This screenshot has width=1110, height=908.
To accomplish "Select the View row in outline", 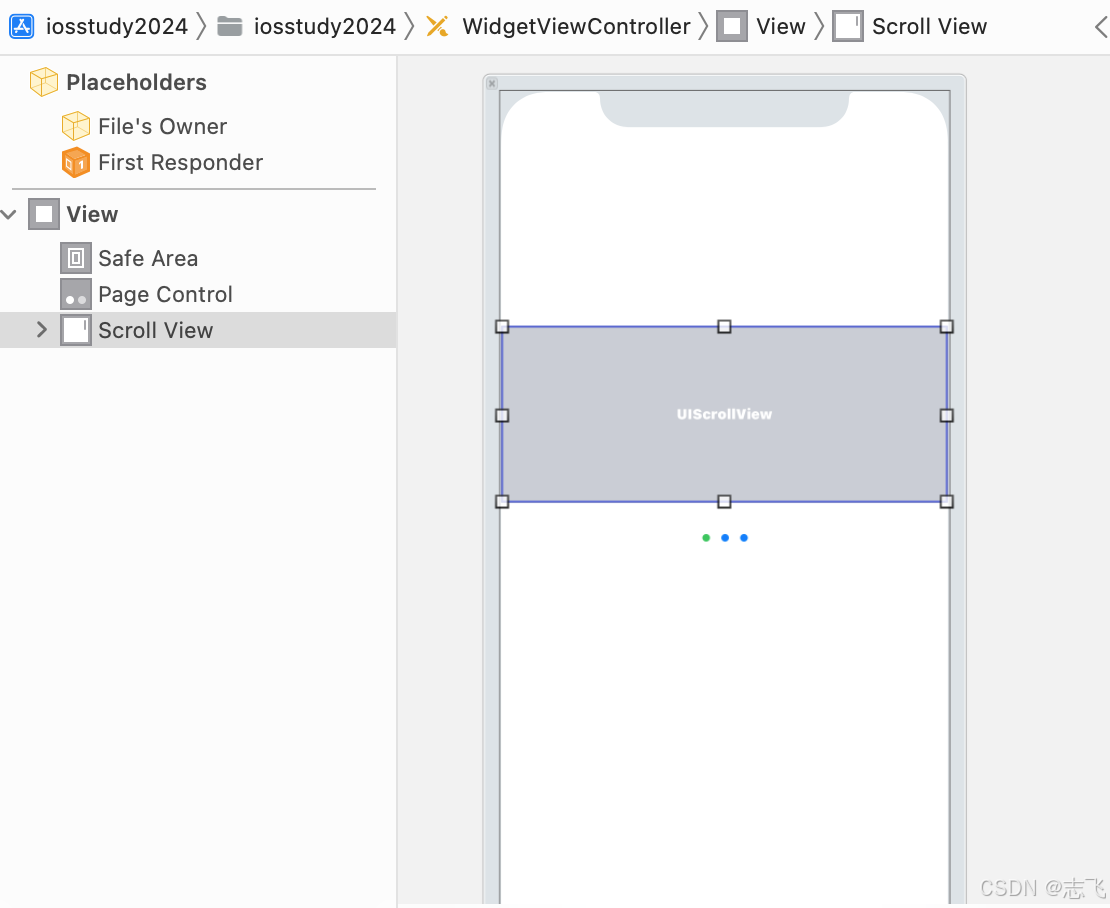I will pyautogui.click(x=198, y=214).
